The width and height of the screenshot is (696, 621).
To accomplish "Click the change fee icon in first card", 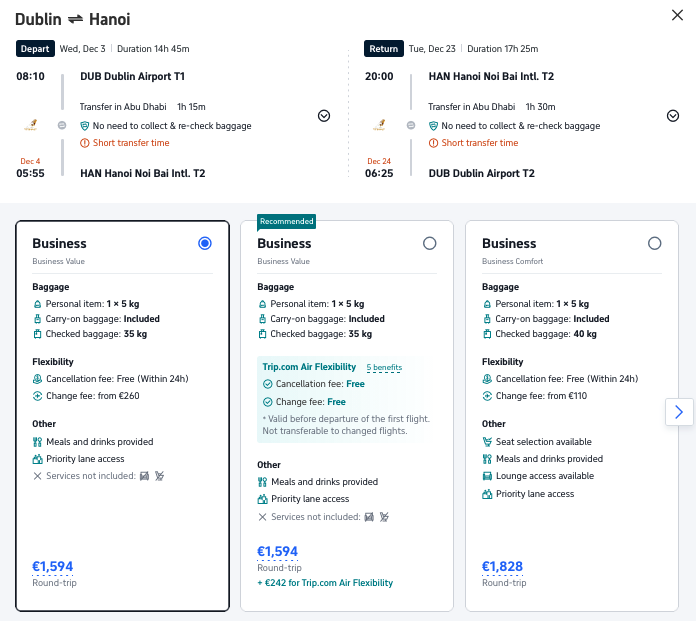I will (x=37, y=396).
